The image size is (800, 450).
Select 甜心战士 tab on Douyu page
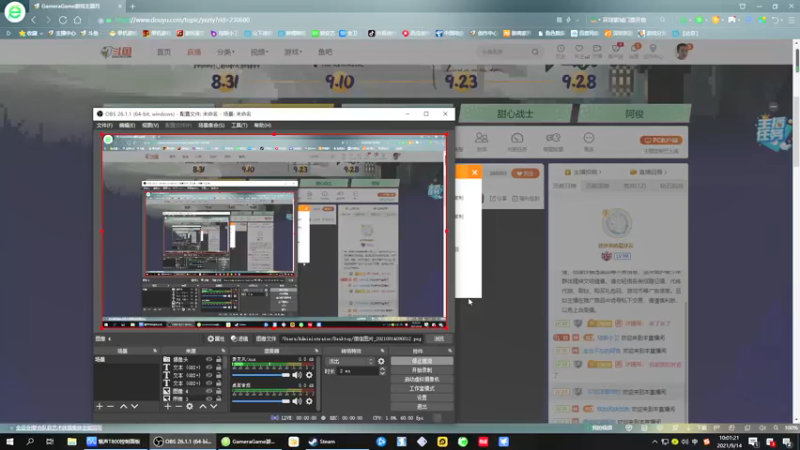point(515,114)
